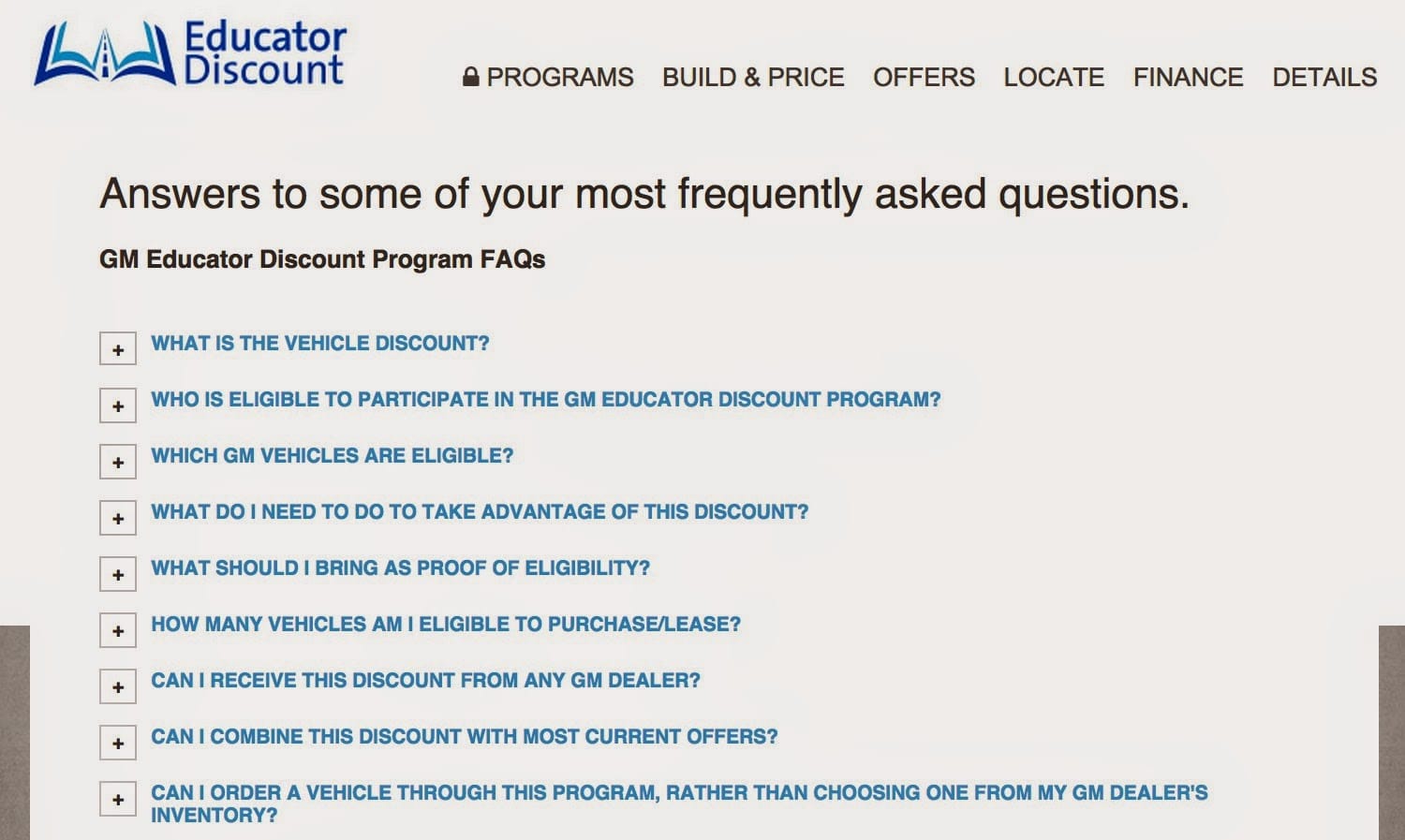The height and width of the screenshot is (840, 1405).
Task: Toggle plus box for taking advantage of discount
Action: coord(118,517)
